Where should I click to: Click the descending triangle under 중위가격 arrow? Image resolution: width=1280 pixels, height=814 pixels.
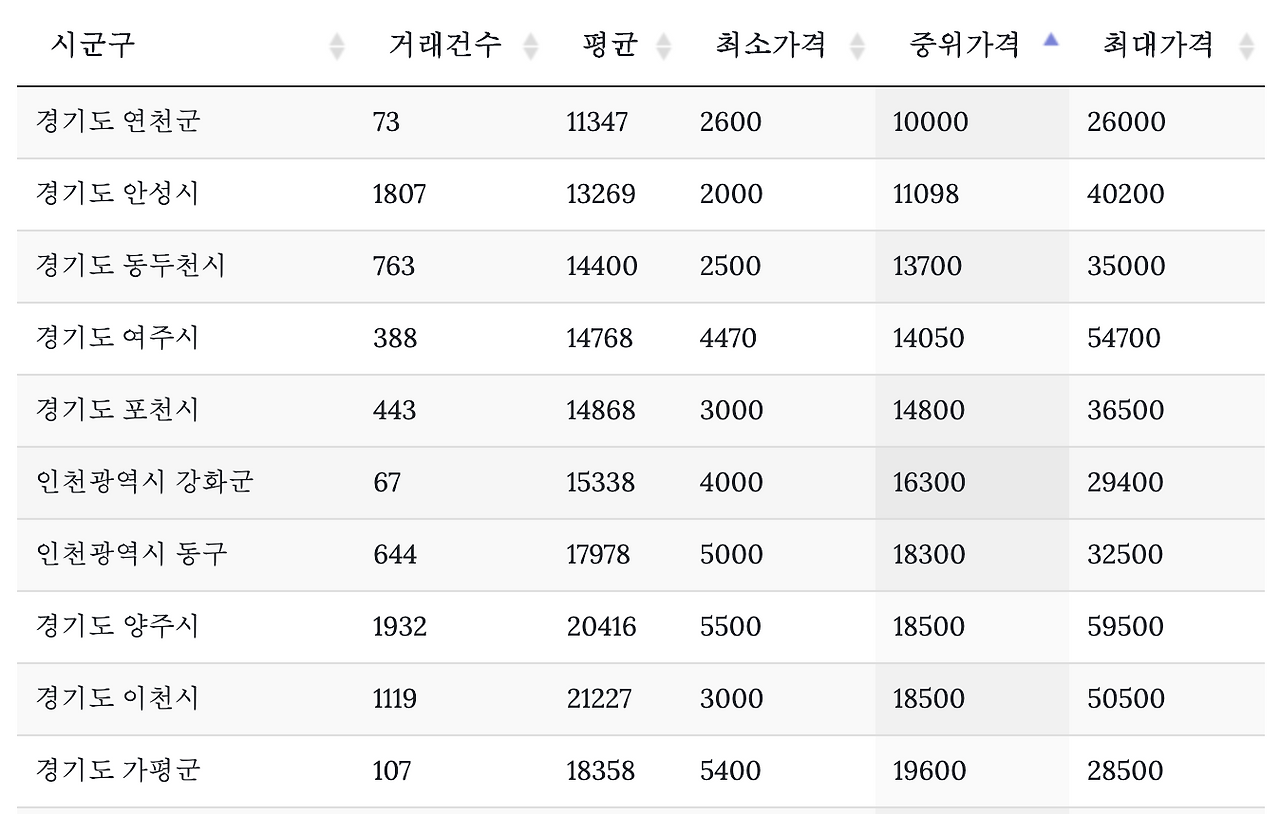click(1050, 49)
